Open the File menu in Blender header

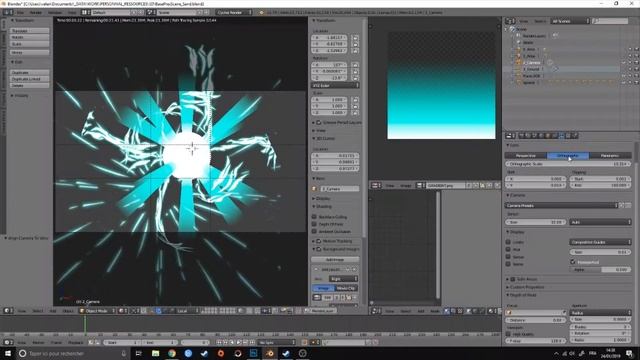pyautogui.click(x=20, y=12)
